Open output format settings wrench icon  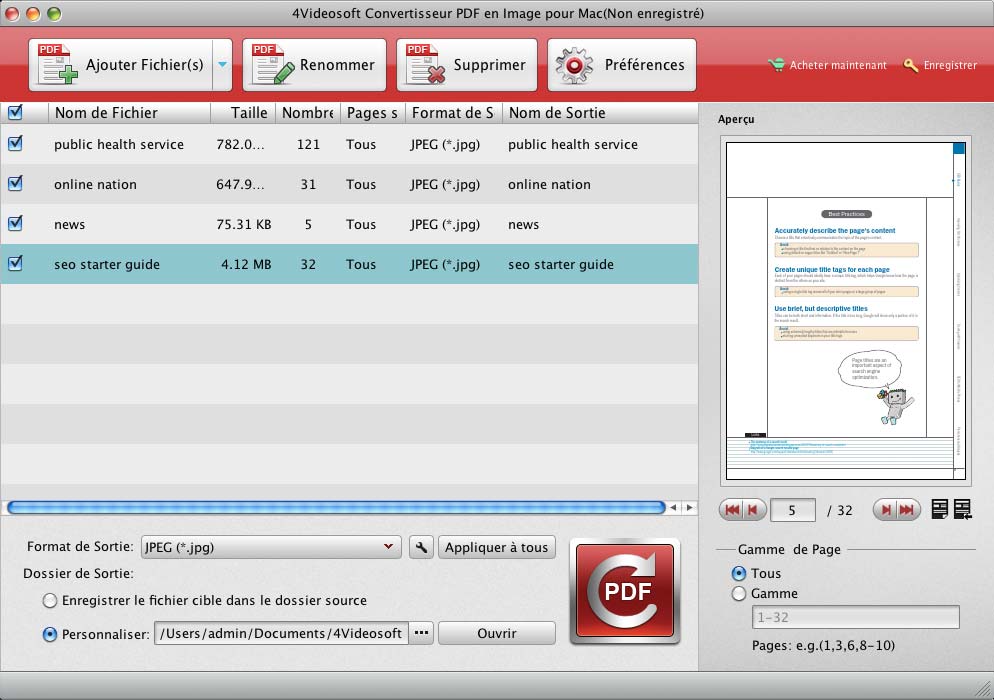tap(420, 547)
